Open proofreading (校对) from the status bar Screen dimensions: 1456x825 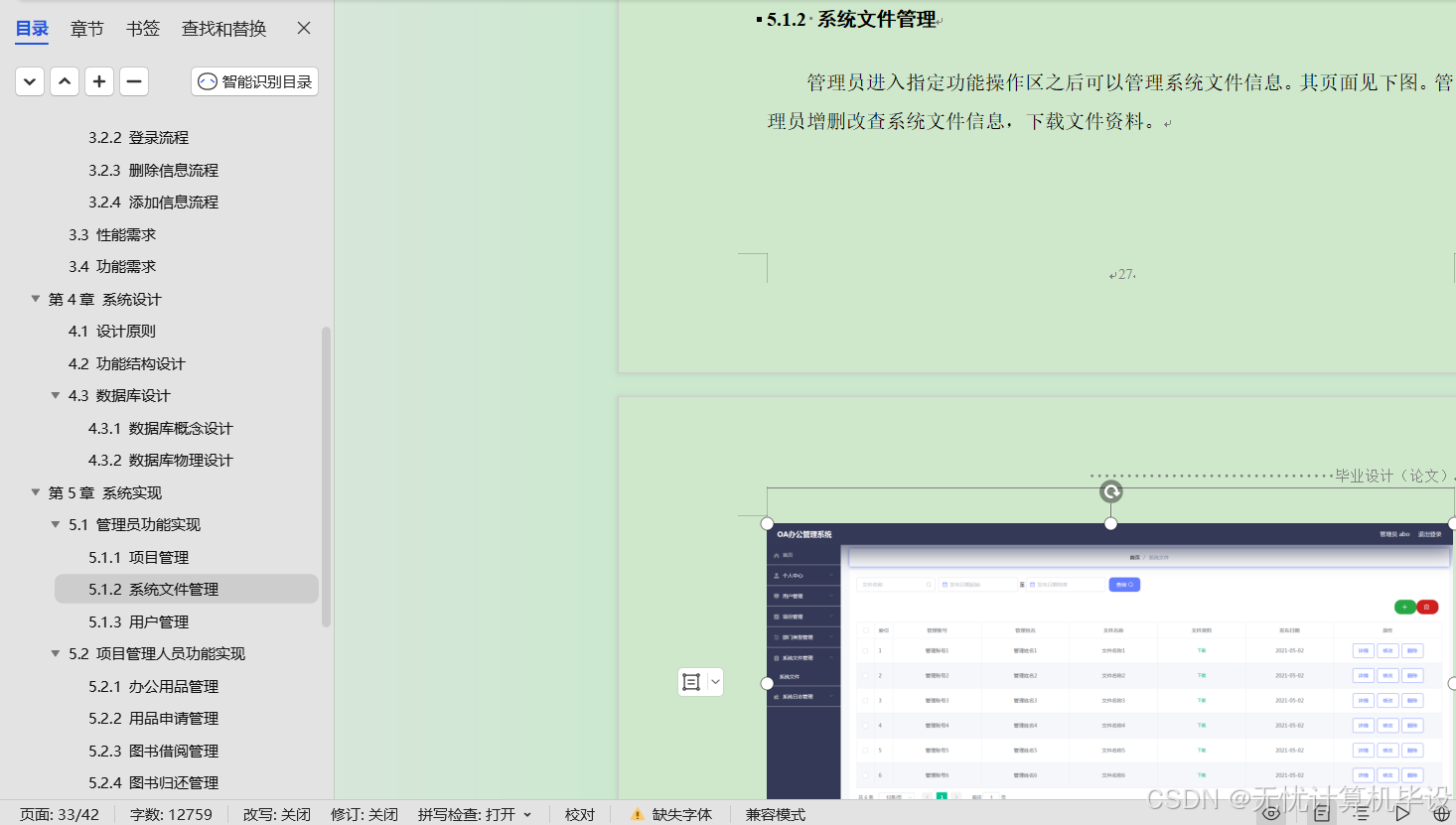(579, 814)
